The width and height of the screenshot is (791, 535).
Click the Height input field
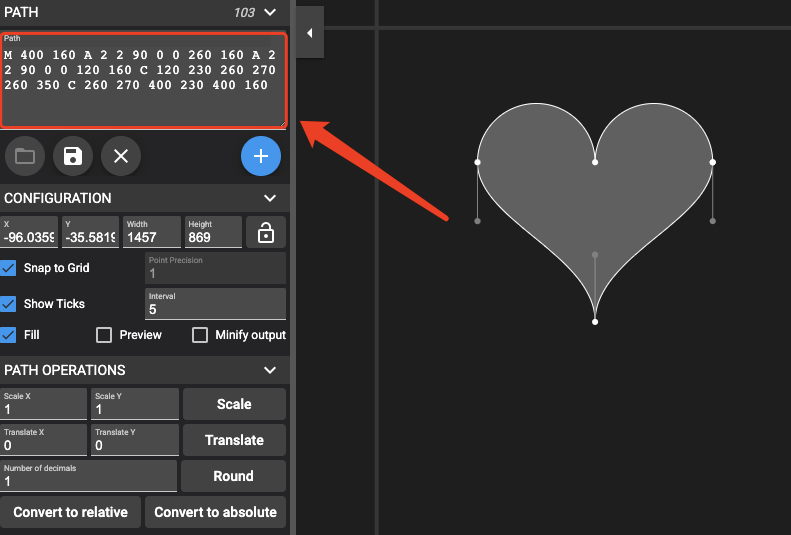213,232
